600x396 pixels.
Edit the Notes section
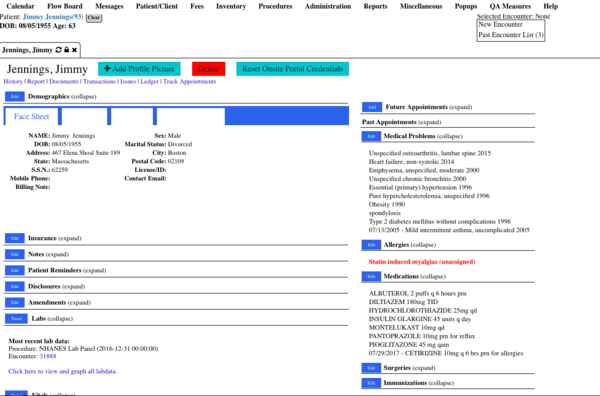(x=15, y=254)
